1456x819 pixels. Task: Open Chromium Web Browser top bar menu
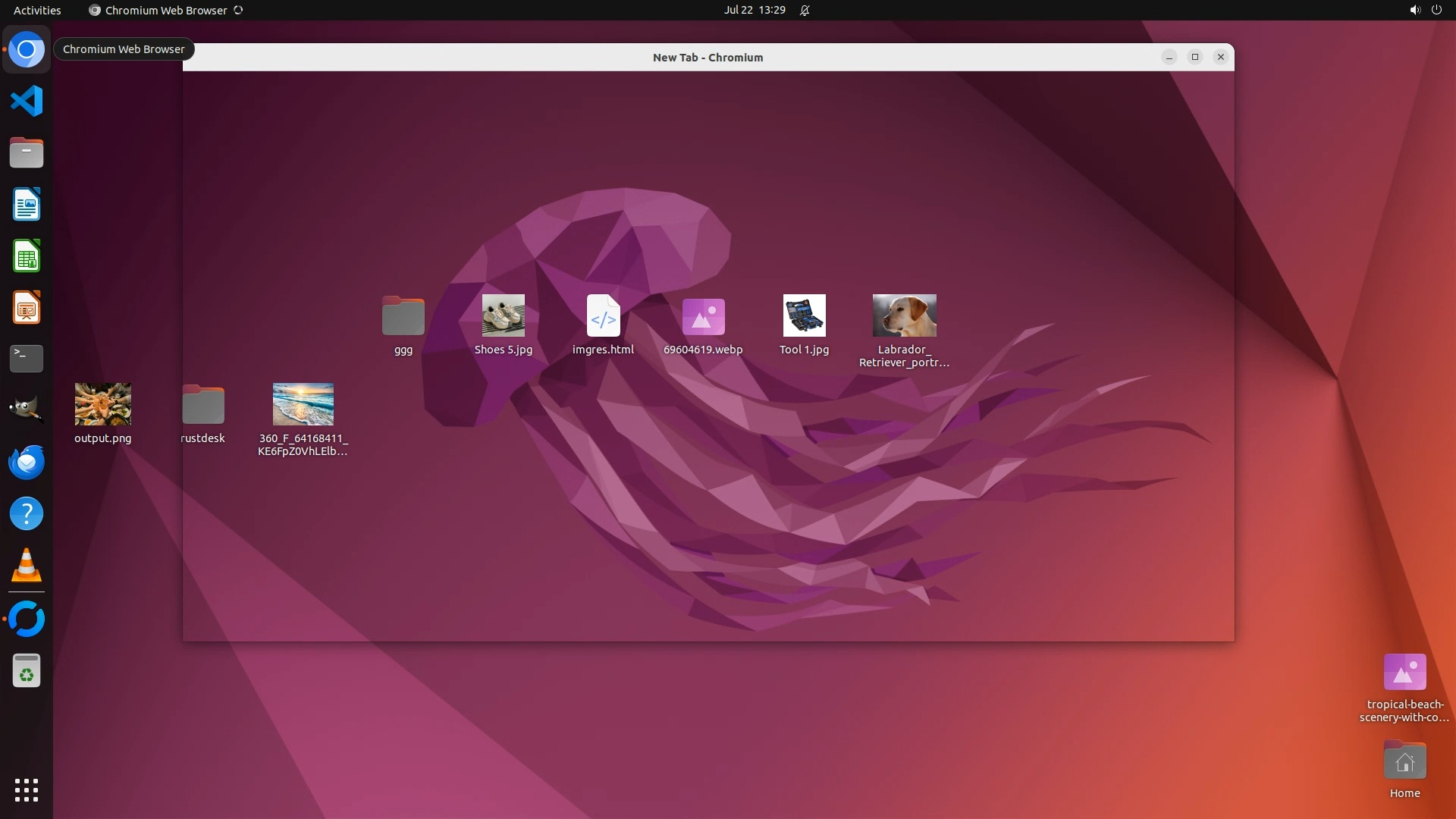click(x=165, y=10)
